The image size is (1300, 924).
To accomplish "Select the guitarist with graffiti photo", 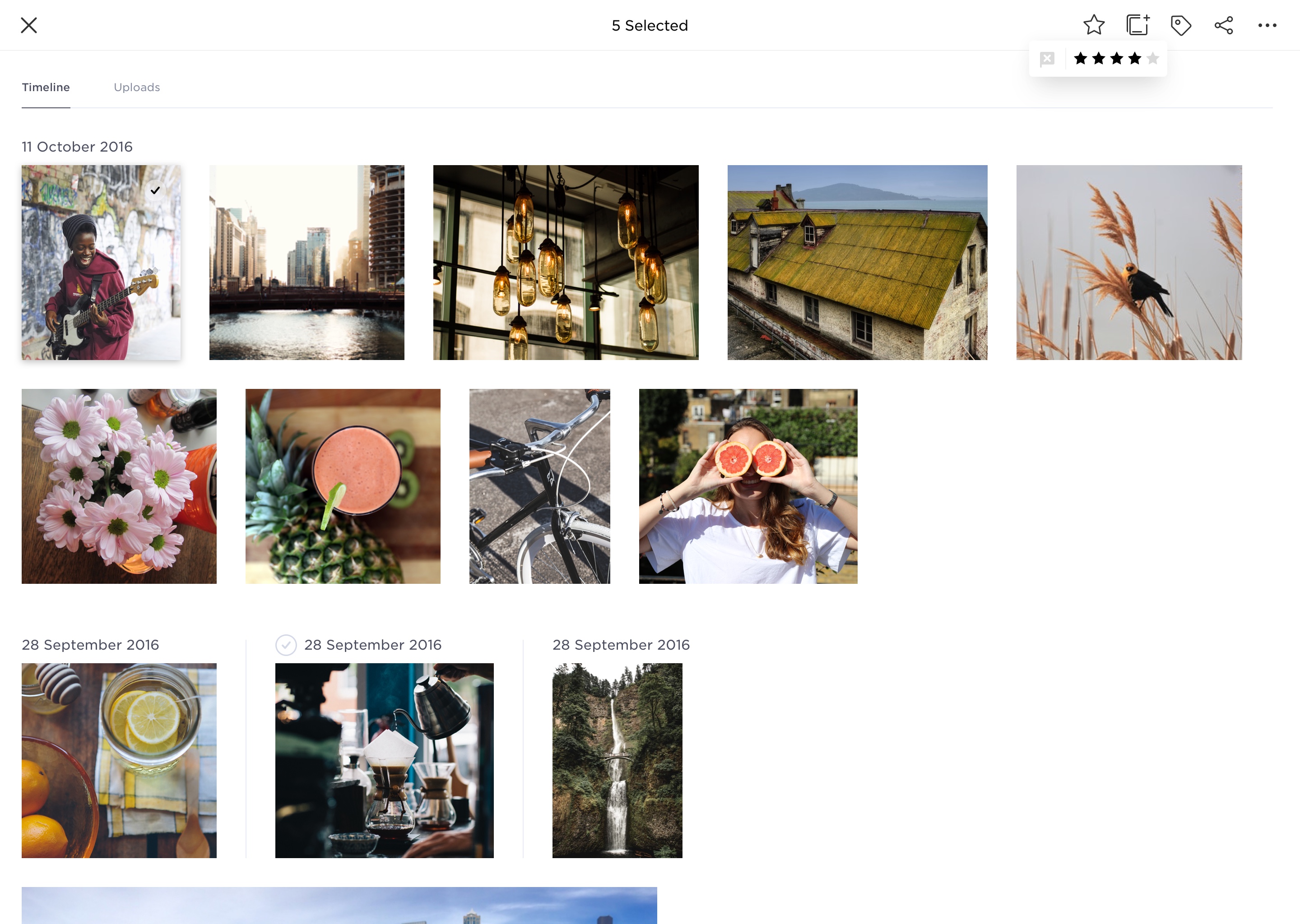I will [101, 262].
